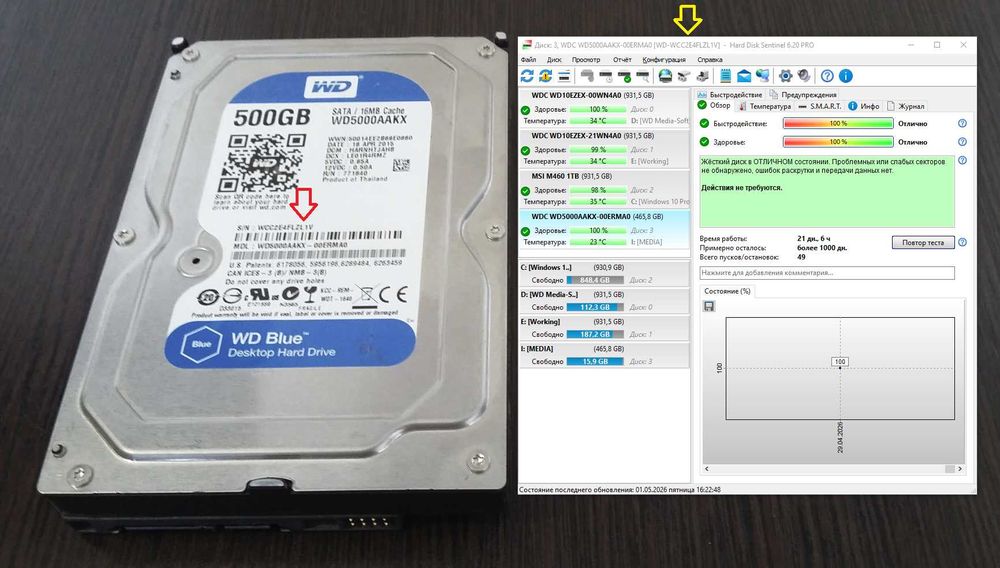Select the Обзор tab
The height and width of the screenshot is (568, 1000).
click(714, 106)
